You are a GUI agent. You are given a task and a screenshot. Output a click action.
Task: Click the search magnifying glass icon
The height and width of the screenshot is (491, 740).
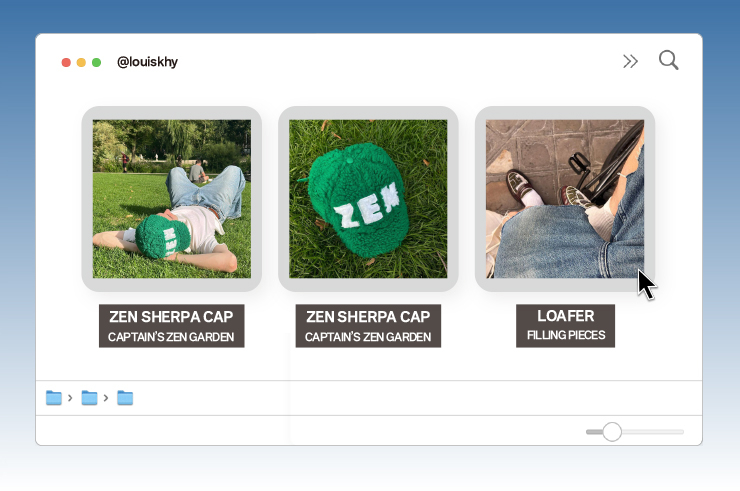668,61
